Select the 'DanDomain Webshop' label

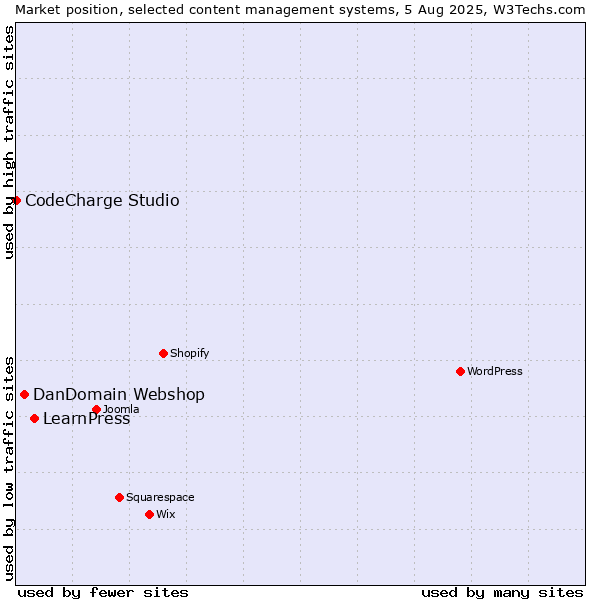click(119, 395)
